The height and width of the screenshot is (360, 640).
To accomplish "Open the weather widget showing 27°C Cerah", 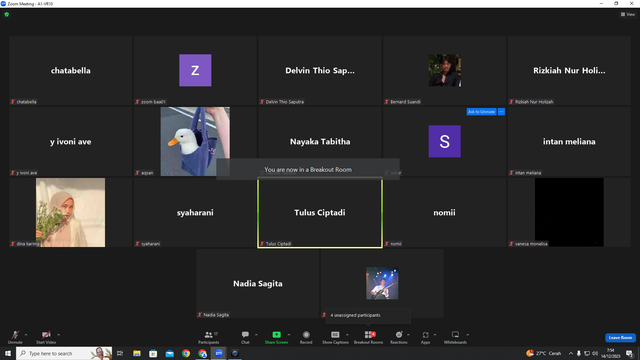I will tap(544, 353).
